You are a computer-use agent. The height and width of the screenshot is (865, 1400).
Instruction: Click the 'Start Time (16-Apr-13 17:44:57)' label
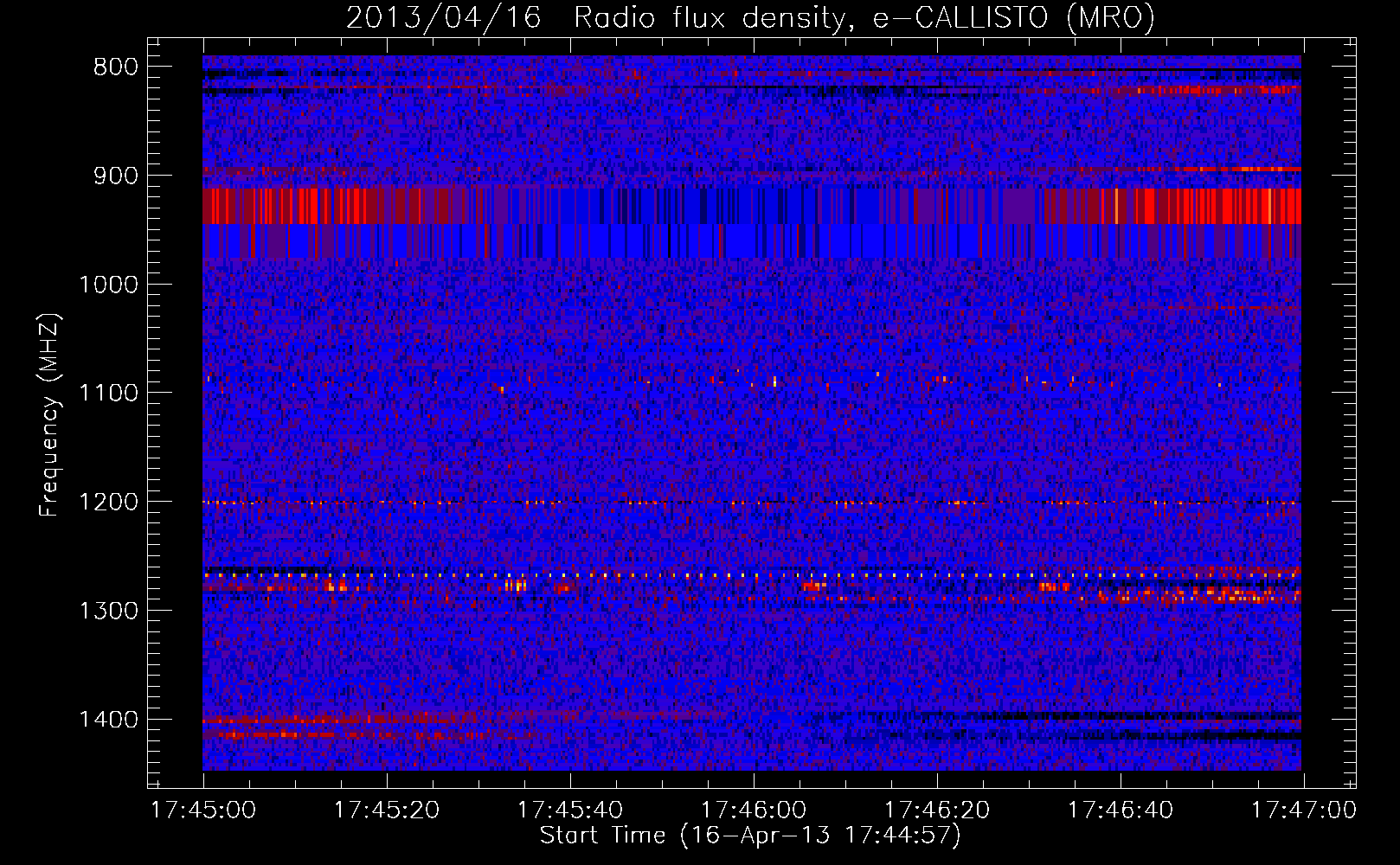pos(750,836)
